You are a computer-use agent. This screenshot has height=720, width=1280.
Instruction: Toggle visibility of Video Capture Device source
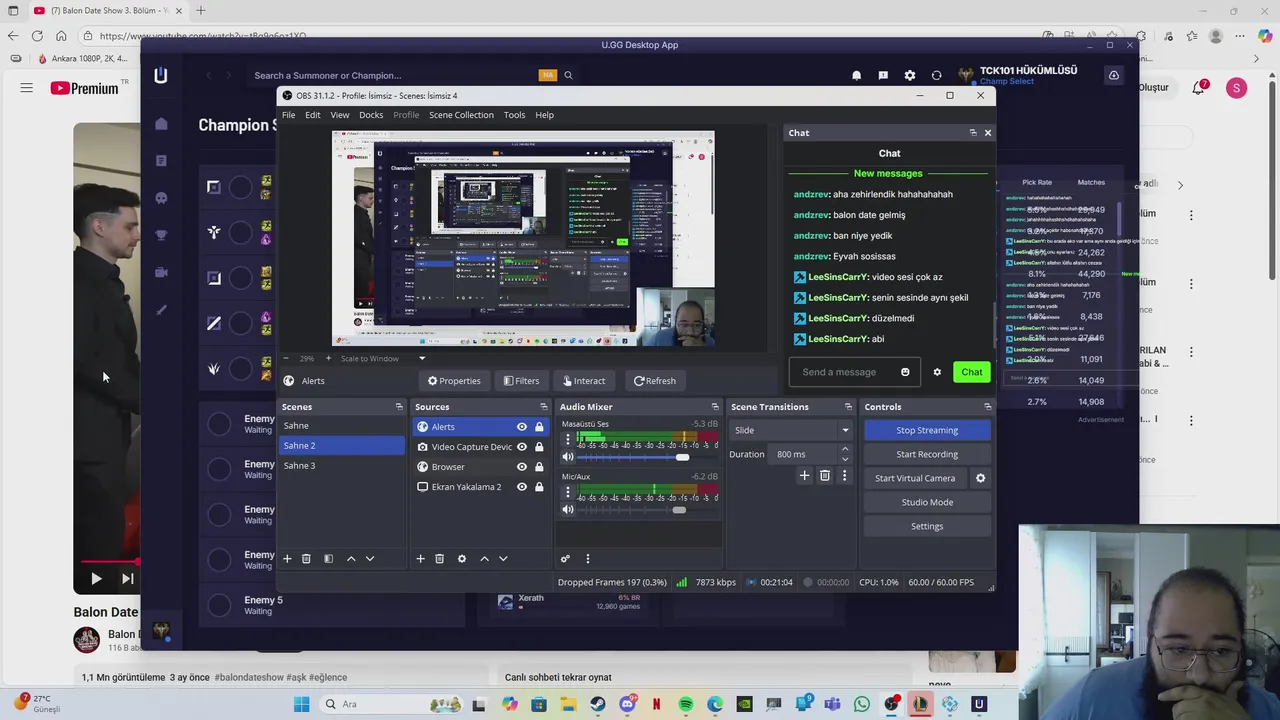(x=521, y=447)
